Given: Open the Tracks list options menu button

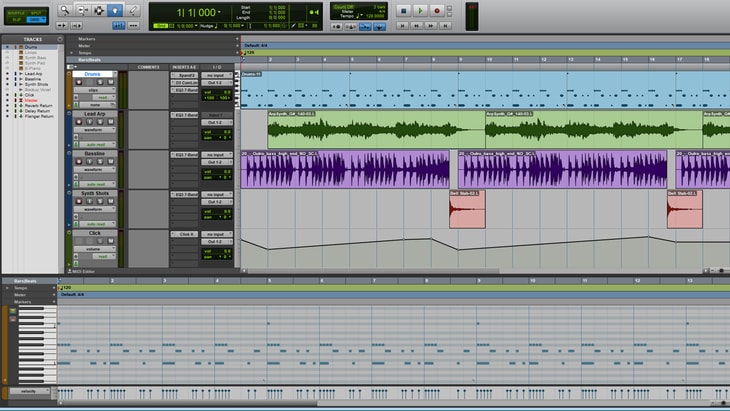Looking at the screenshot, I should click(60, 39).
